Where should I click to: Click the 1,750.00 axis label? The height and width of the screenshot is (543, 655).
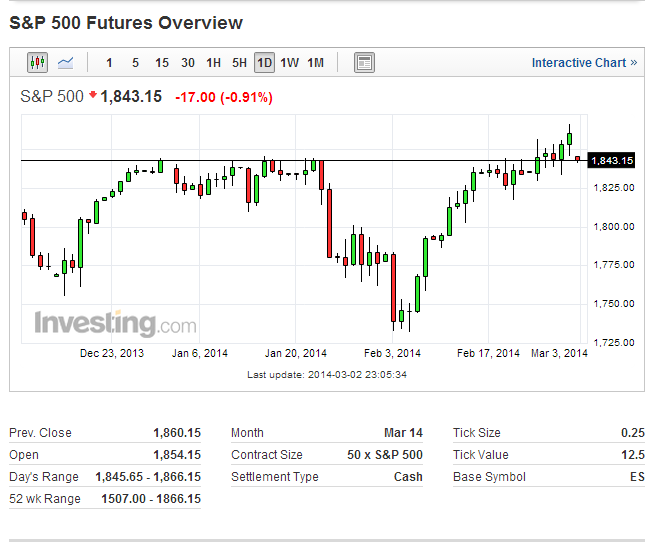tap(614, 304)
